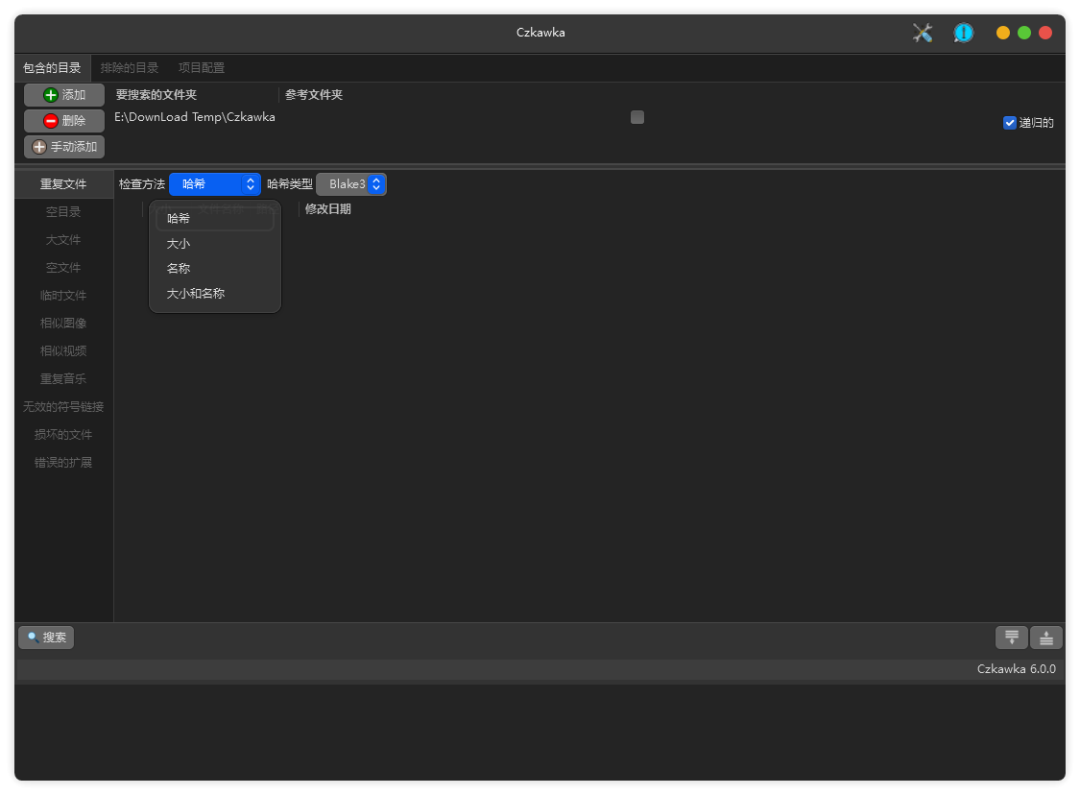Click the magnifier Search icon
Viewport: 1080px width, 795px height.
coord(33,637)
